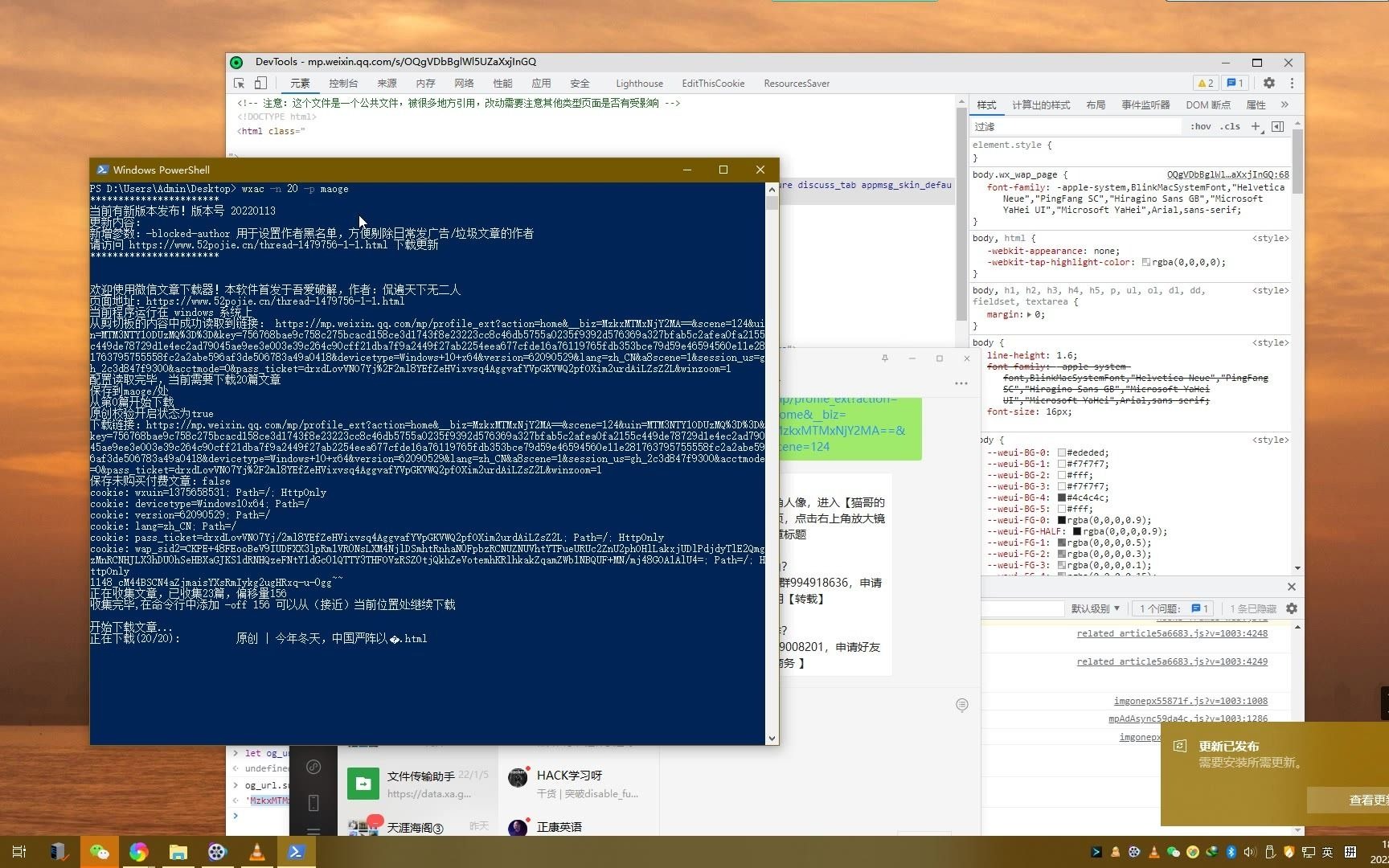1389x868 pixels.
Task: Open File Explorer from the taskbar
Action: 178,852
